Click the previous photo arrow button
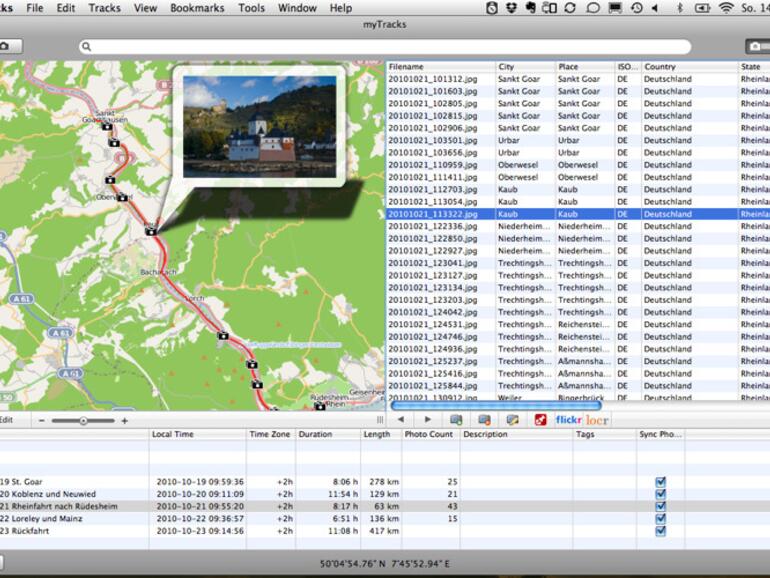Image resolution: width=770 pixels, height=578 pixels. [402, 420]
